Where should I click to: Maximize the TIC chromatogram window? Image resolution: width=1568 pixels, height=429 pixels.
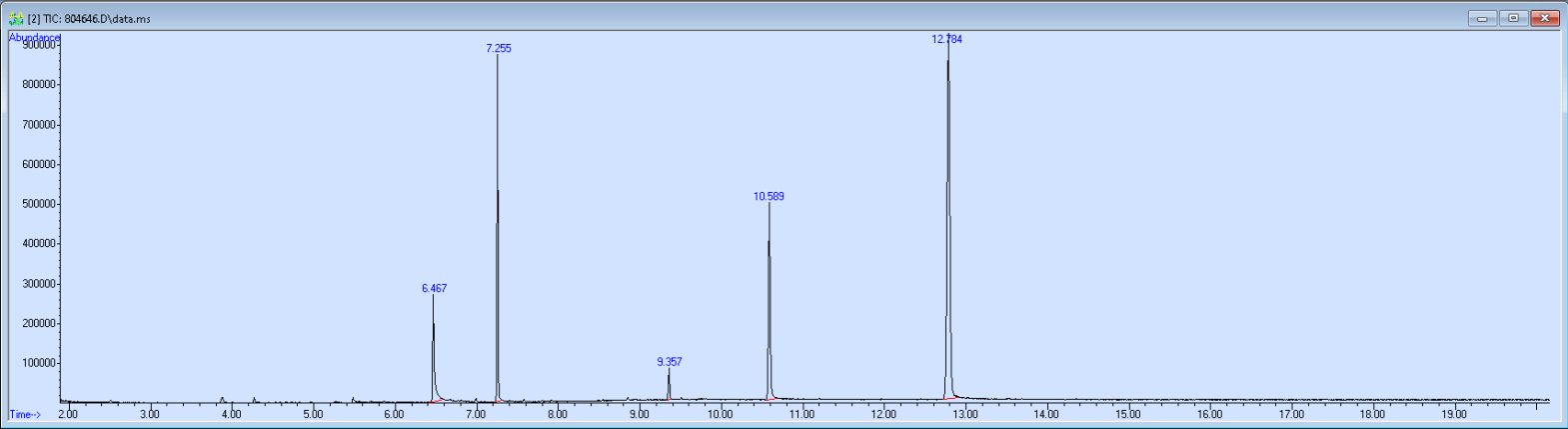pos(1514,18)
